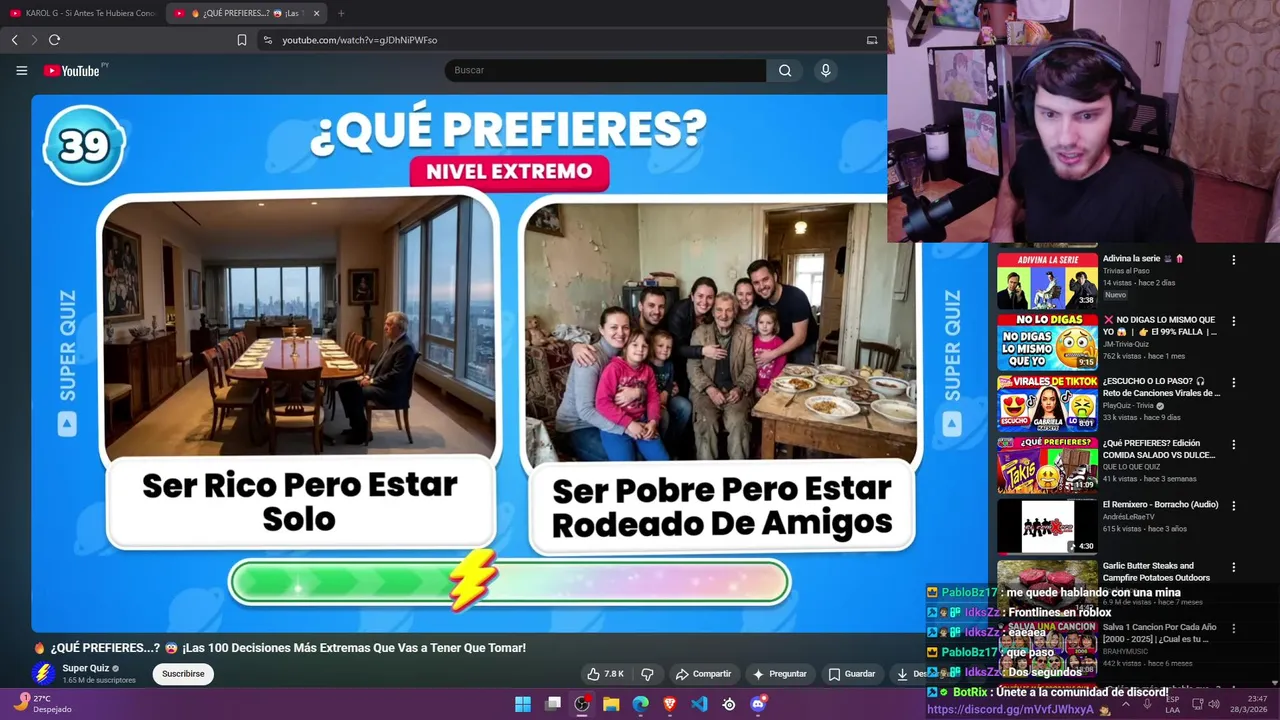Open Super Quiz channel name
Screen dimensions: 1280x720
click(86, 668)
